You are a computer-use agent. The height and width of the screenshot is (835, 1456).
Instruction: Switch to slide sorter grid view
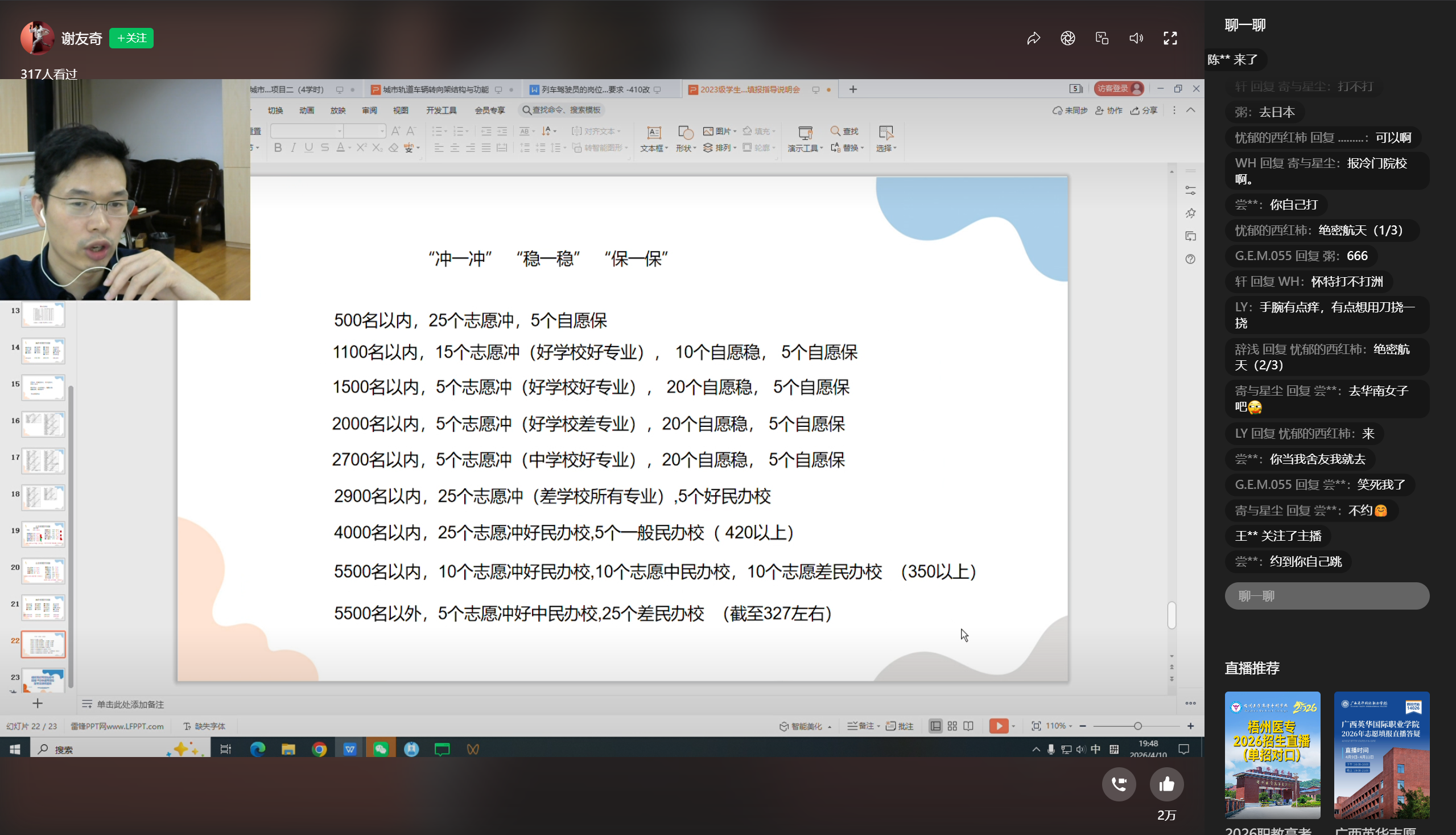(952, 726)
